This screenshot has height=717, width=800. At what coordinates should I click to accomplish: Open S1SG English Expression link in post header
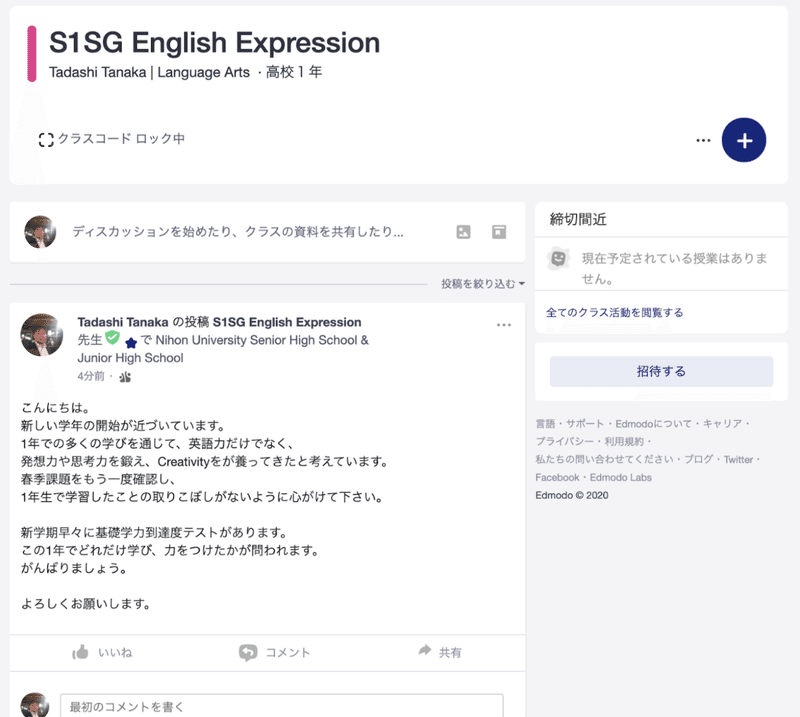[287, 322]
